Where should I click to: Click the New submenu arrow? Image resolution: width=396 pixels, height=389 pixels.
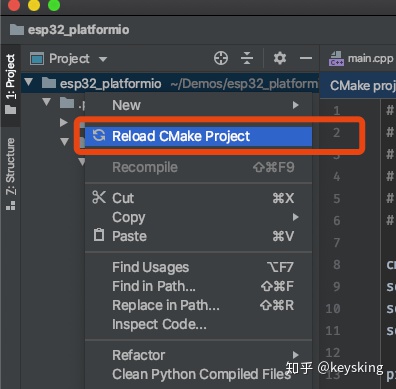[295, 105]
